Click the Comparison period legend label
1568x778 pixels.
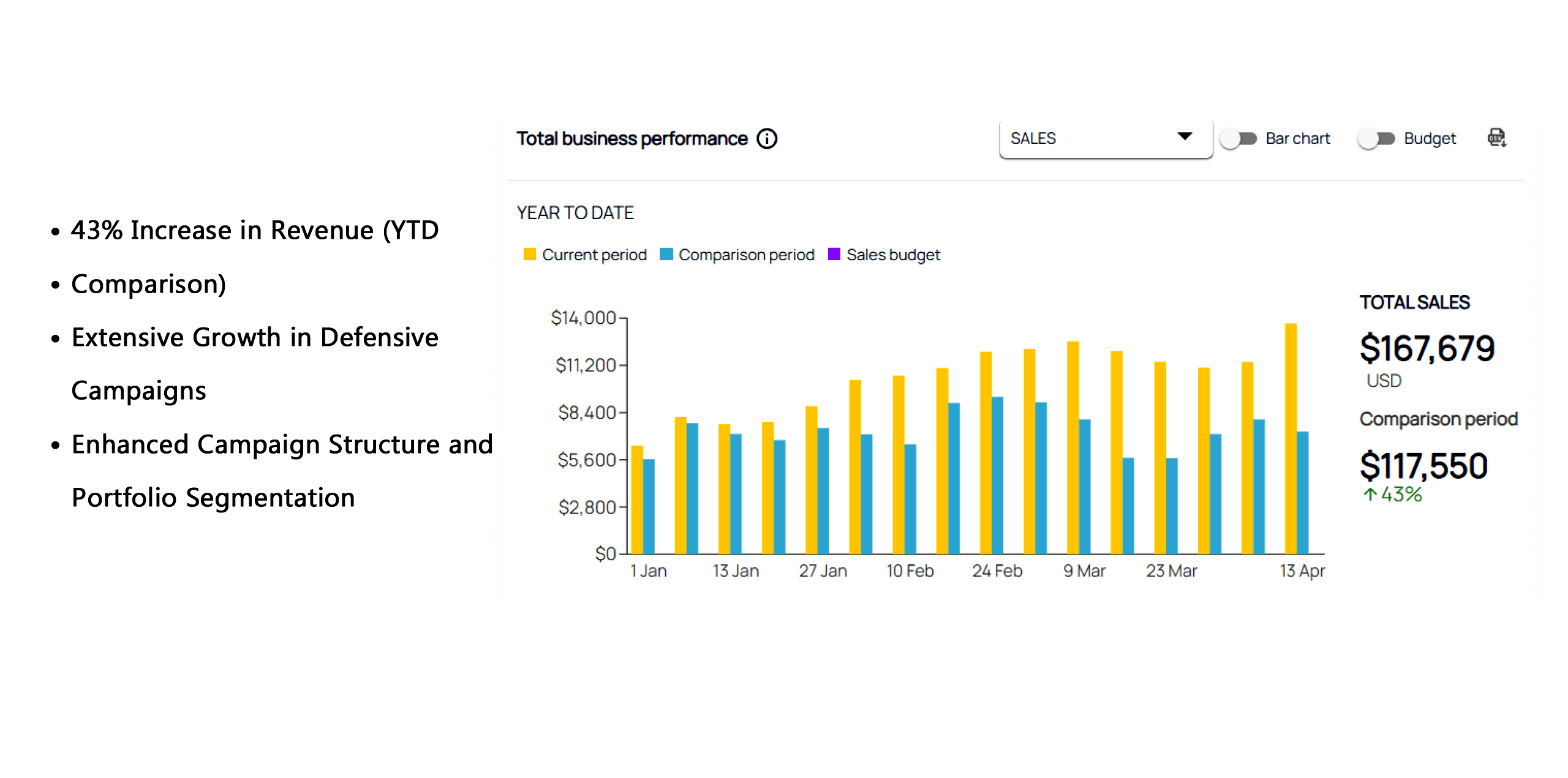click(x=746, y=255)
